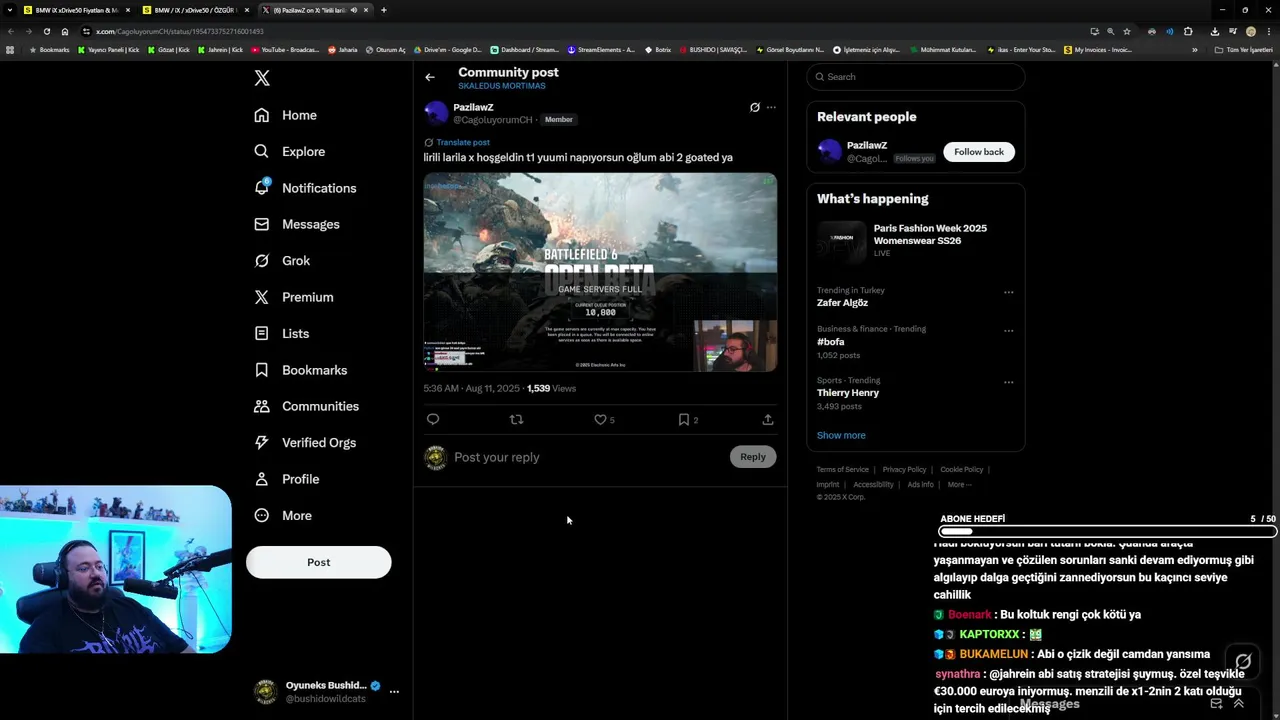
Task: Expand the footer More menu
Action: click(x=959, y=485)
